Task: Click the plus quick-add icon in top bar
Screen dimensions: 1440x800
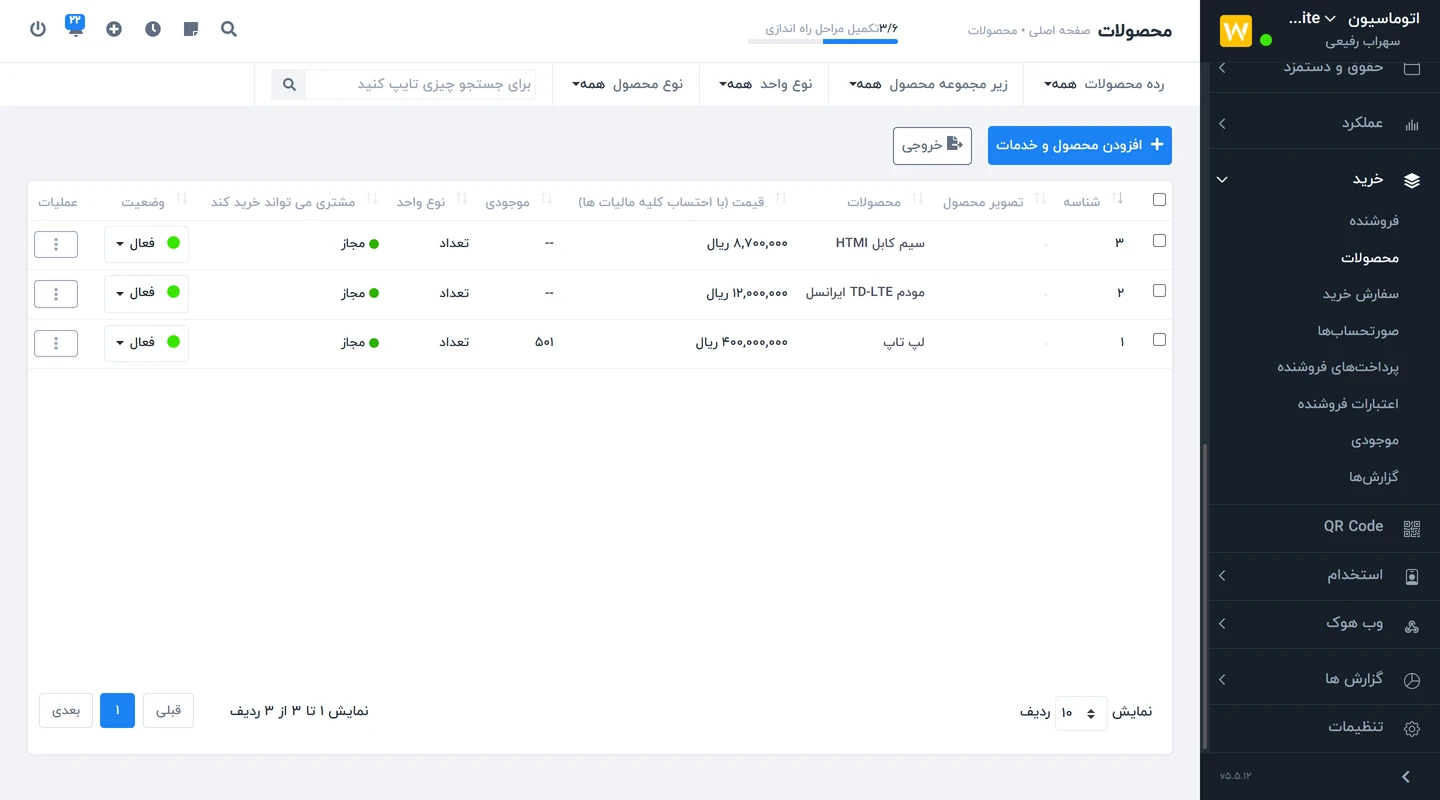Action: [x=114, y=29]
